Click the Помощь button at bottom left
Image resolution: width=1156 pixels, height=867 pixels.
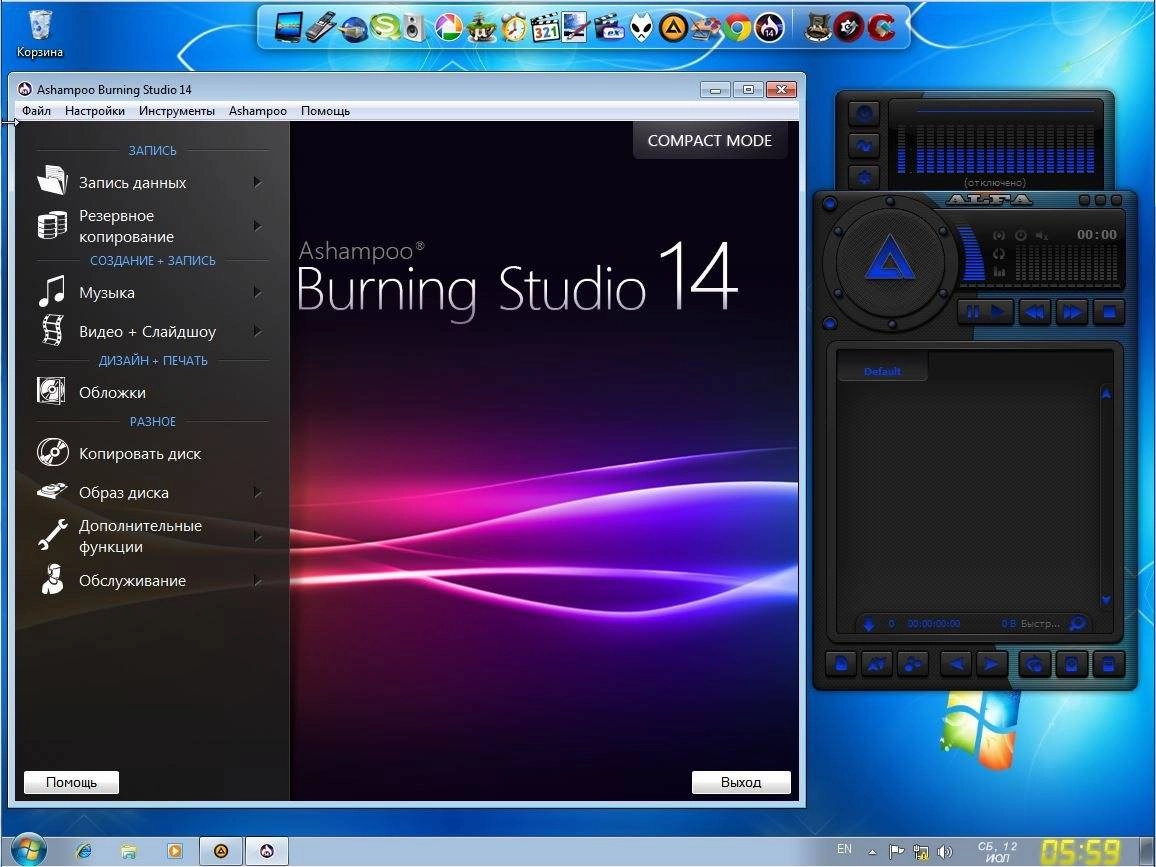click(71, 782)
